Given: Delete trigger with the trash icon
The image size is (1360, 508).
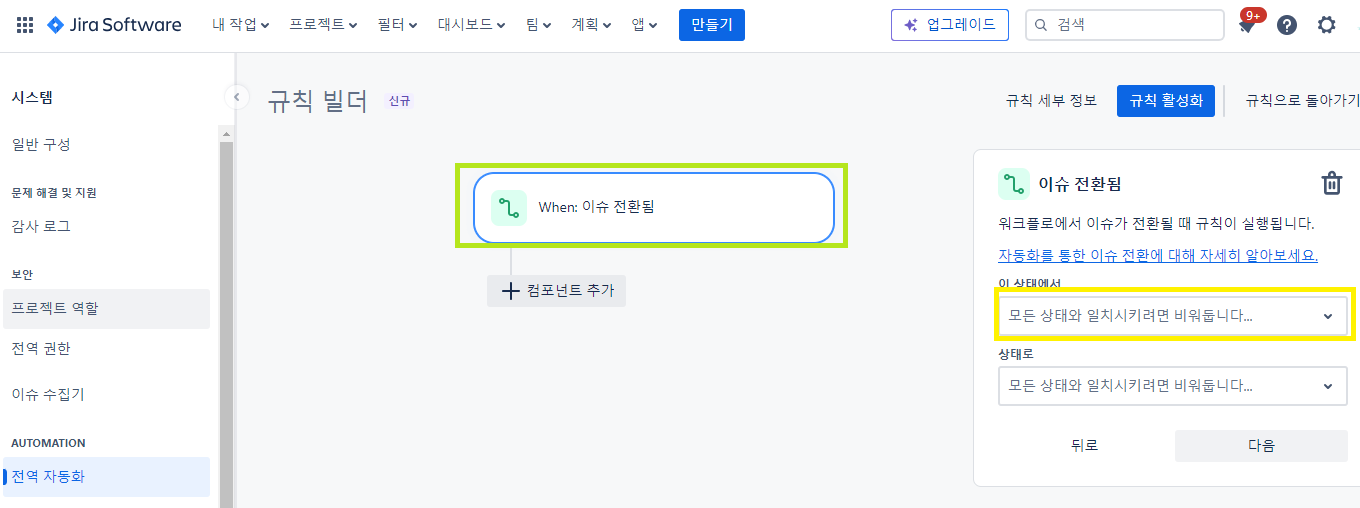Looking at the screenshot, I should [1332, 184].
